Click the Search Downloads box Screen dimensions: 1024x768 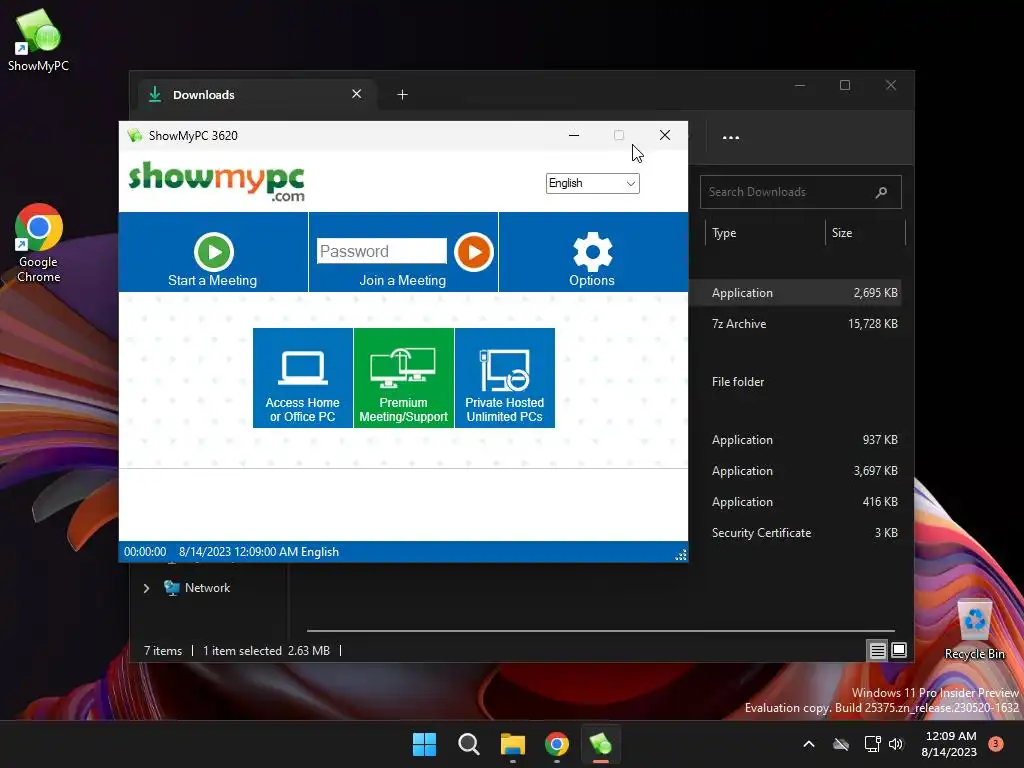801,192
